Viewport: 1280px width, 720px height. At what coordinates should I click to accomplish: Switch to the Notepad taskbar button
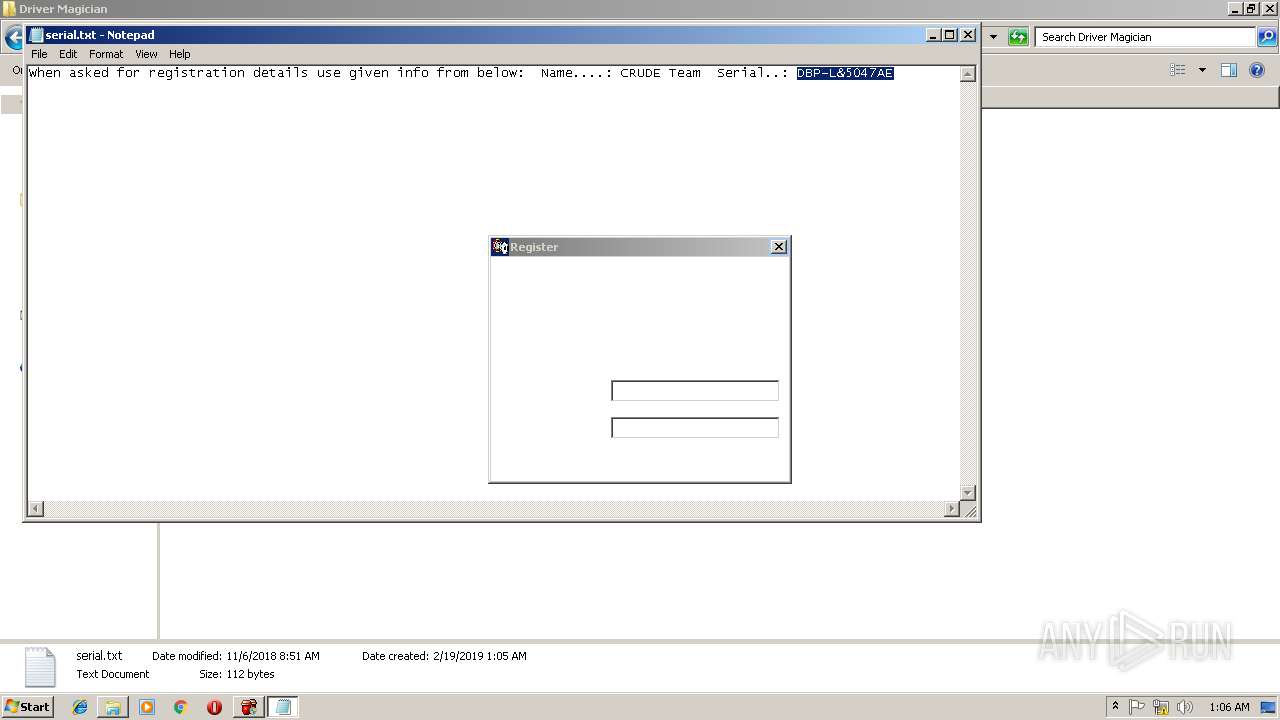pos(283,707)
